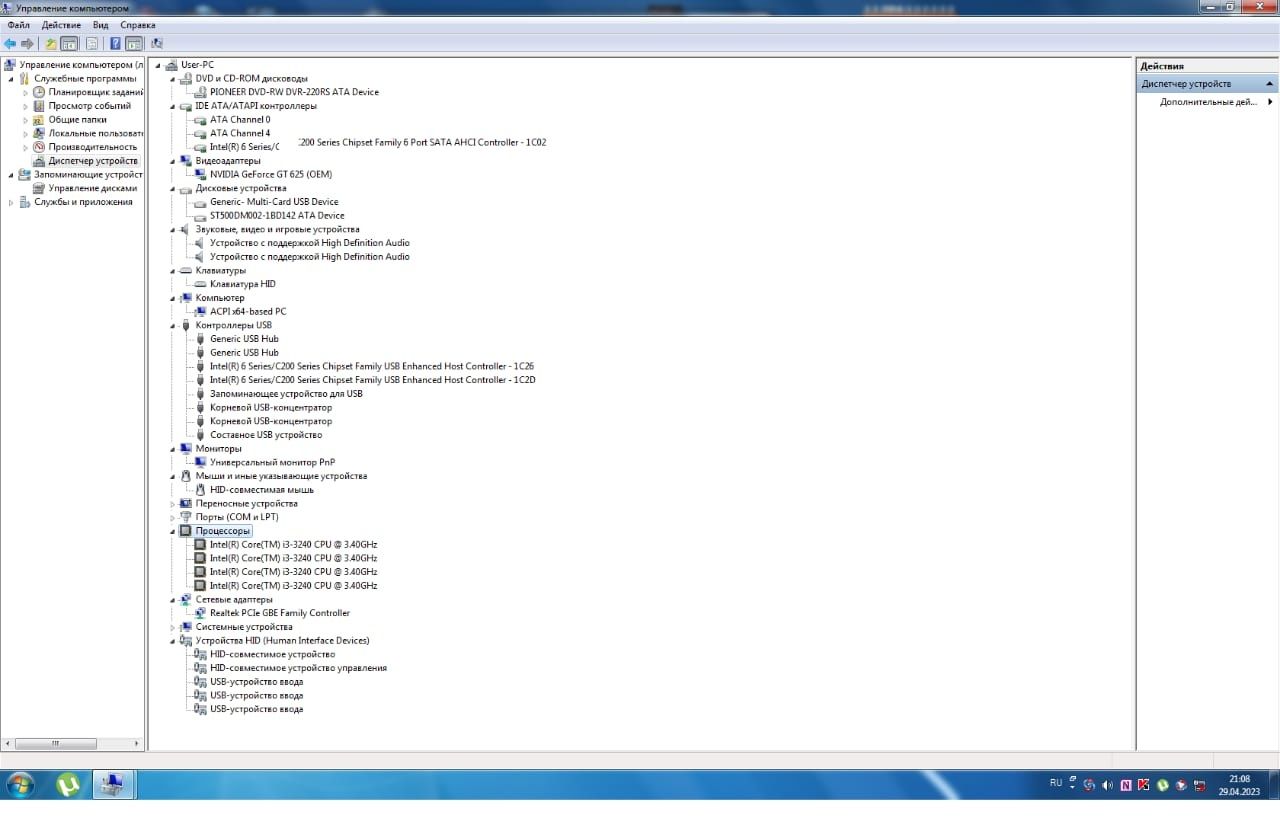Expand the Системные устройства category

click(173, 627)
